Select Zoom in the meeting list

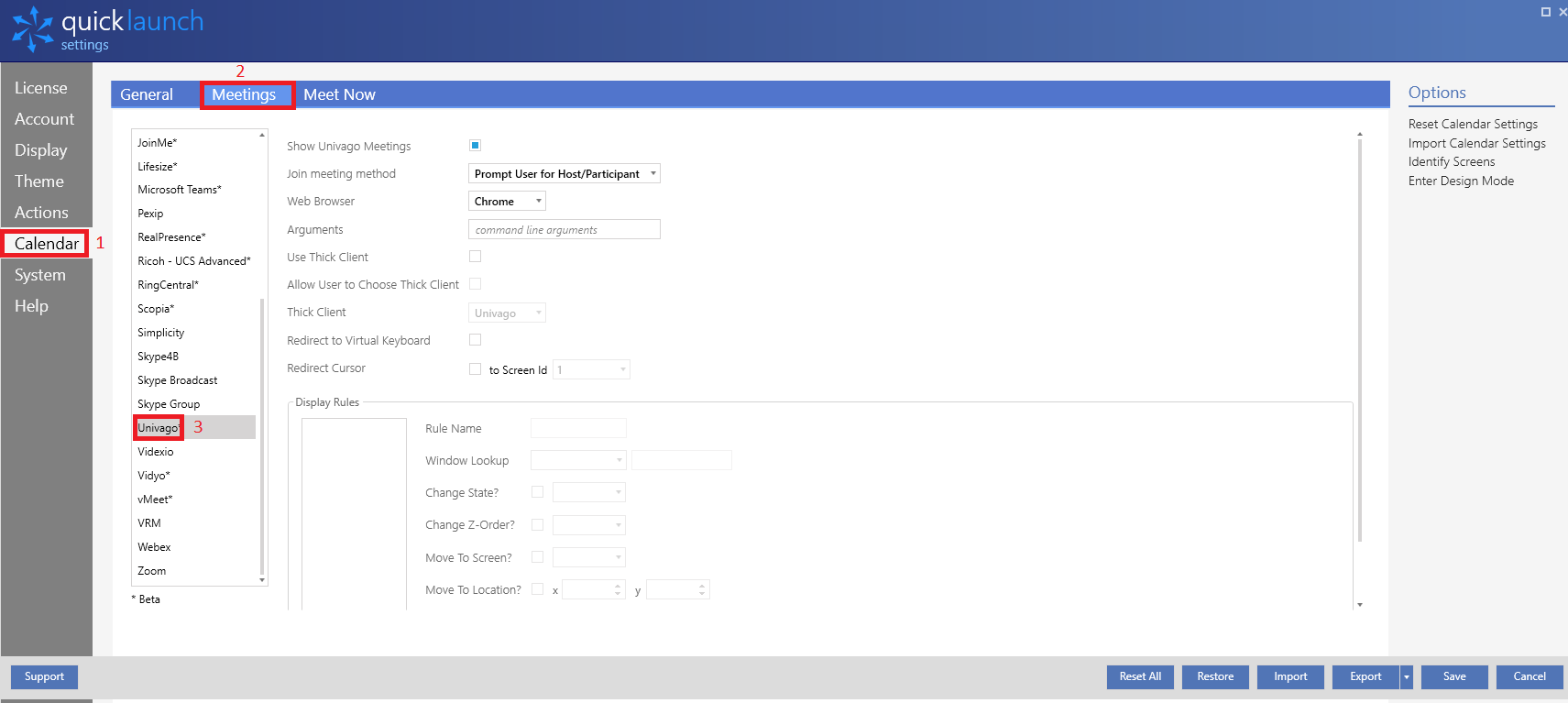[193, 571]
